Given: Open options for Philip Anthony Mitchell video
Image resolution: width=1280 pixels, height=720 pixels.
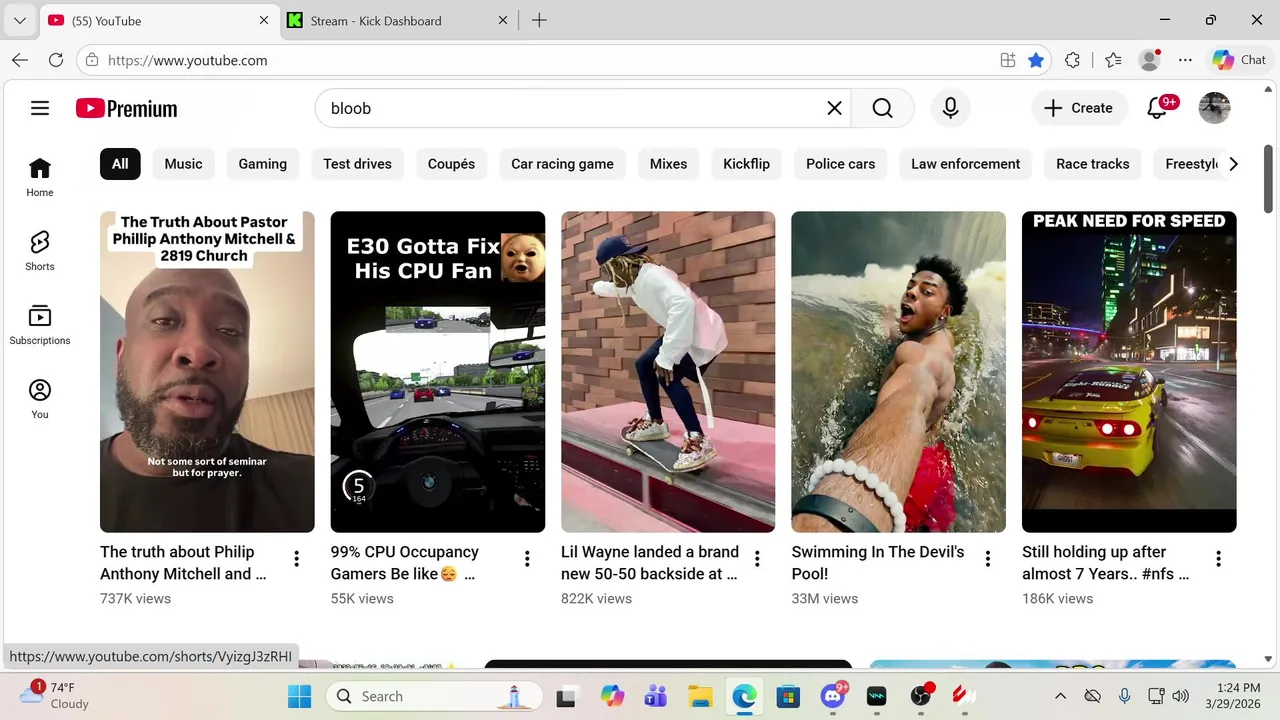Looking at the screenshot, I should 296,559.
